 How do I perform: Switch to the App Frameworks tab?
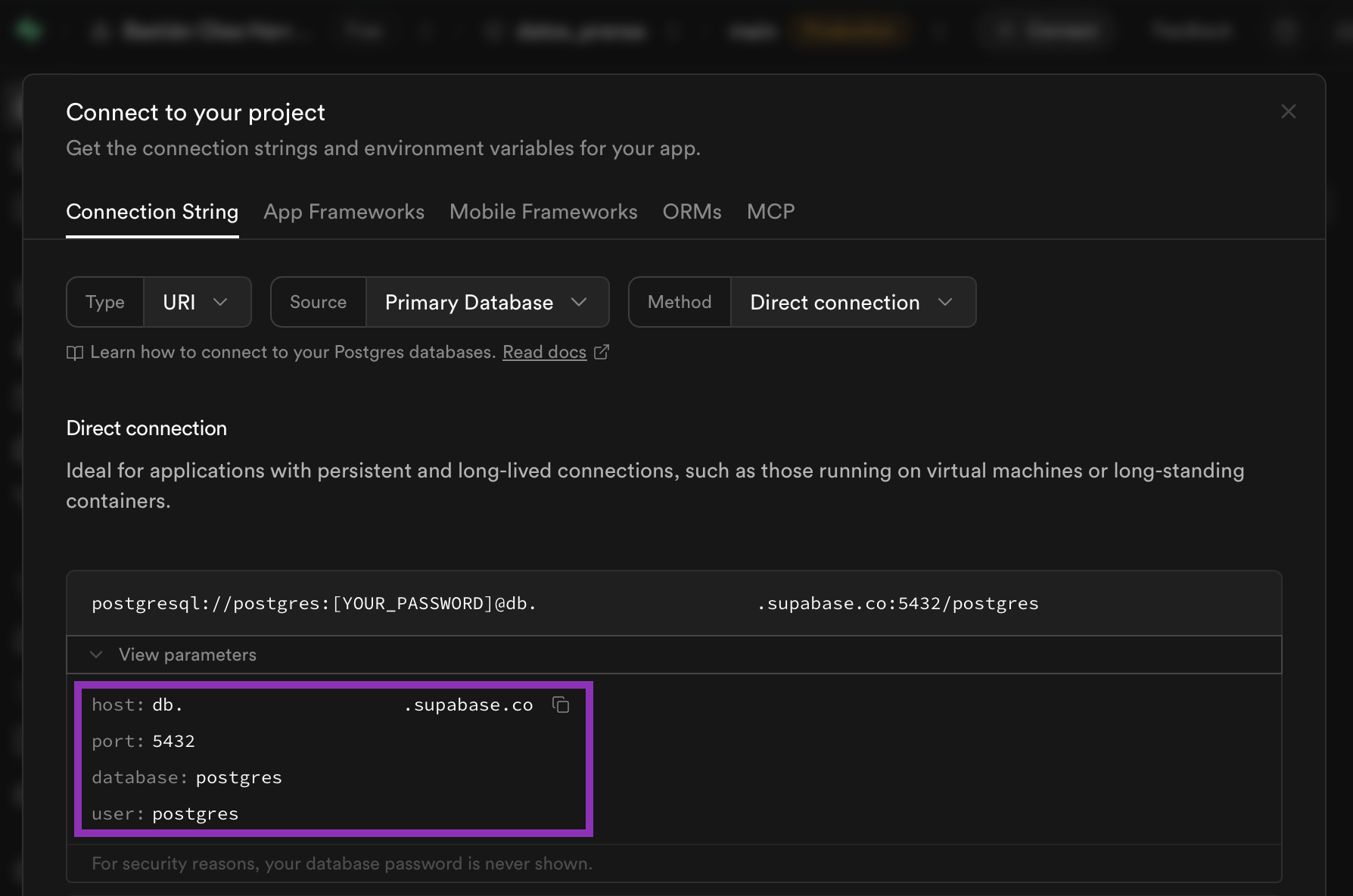coord(344,212)
